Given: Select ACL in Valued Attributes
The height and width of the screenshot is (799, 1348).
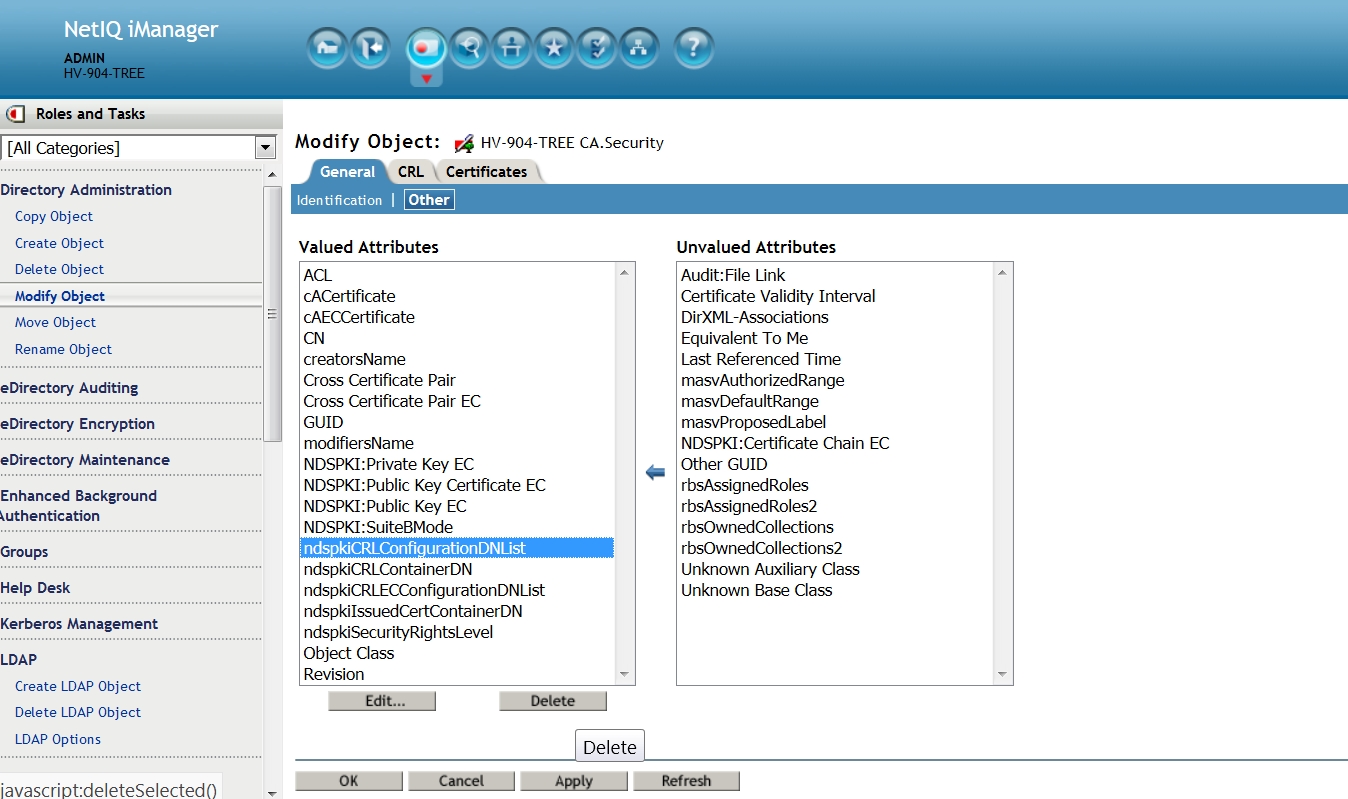Looking at the screenshot, I should tap(457, 275).
